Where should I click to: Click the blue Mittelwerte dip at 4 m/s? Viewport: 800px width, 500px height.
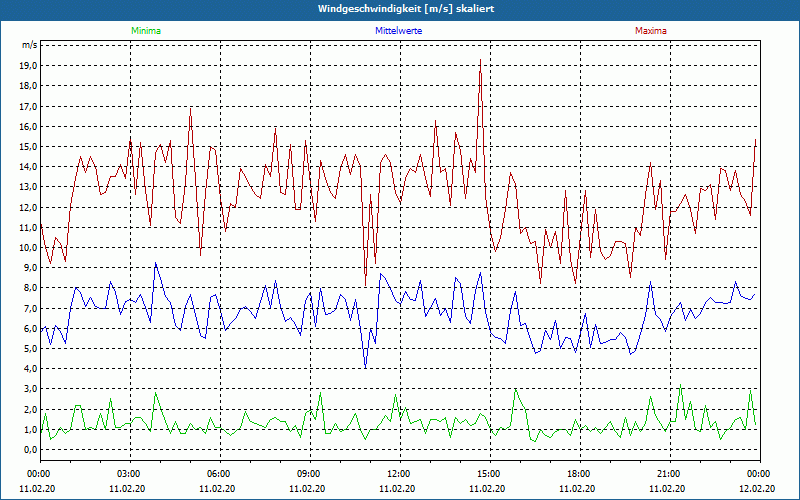coord(366,367)
